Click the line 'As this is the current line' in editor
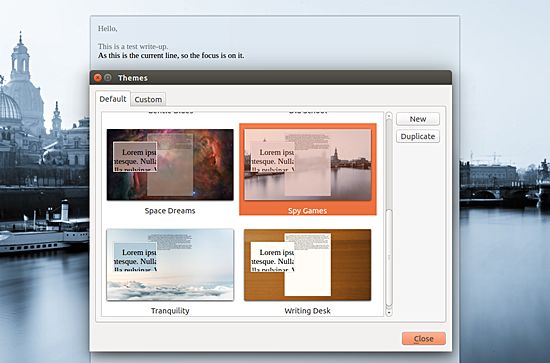This screenshot has height=363, width=550. coord(171,55)
